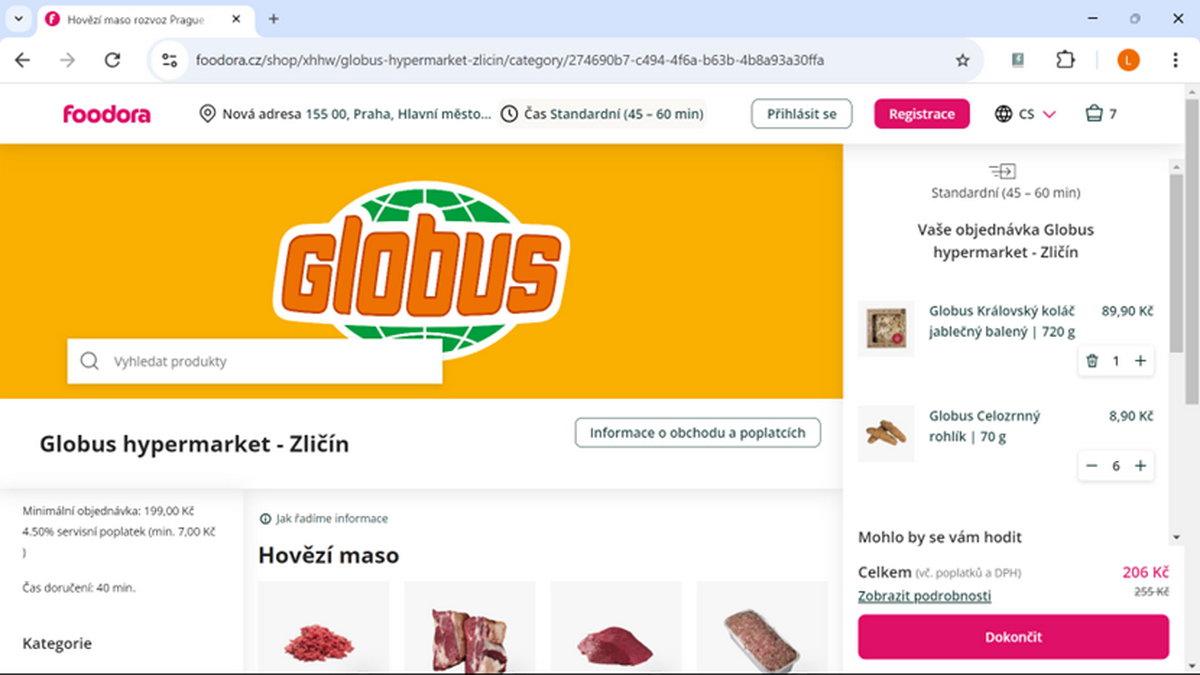
Task: Increase Celozrnný rohlík quantity with plus
Action: point(1140,466)
